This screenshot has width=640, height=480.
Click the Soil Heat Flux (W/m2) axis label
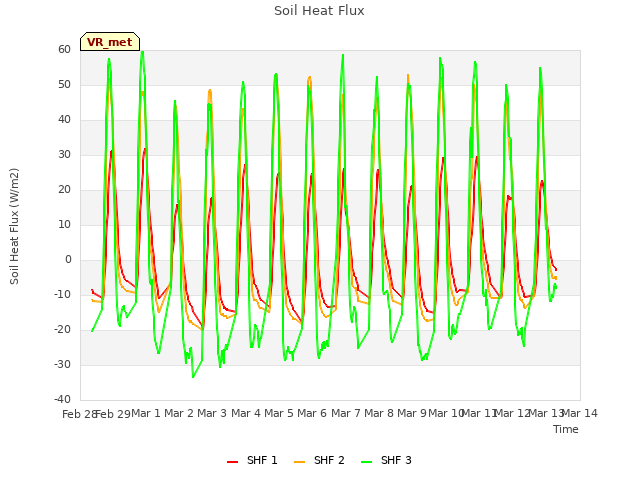(14, 226)
